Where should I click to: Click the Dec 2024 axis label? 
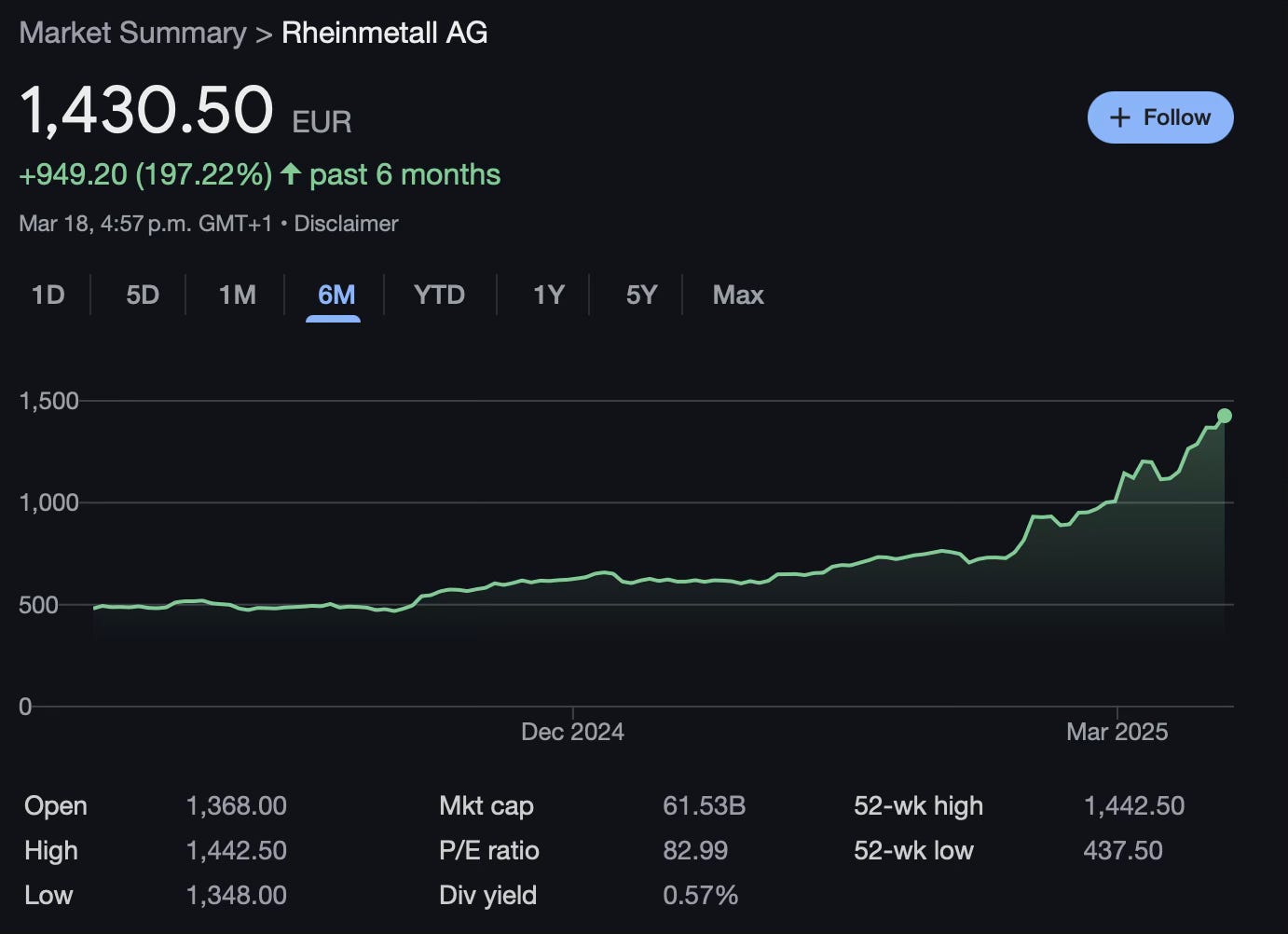tap(572, 732)
